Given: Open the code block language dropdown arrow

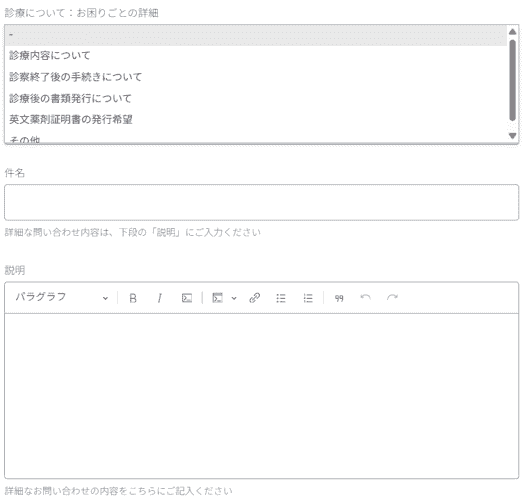Looking at the screenshot, I should [234, 298].
